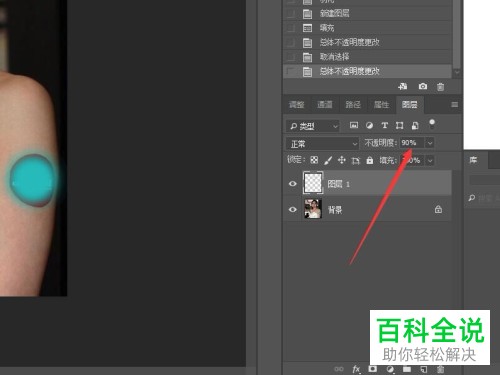
Task: Set history brush source at 取消选择
Action: (x=291, y=57)
